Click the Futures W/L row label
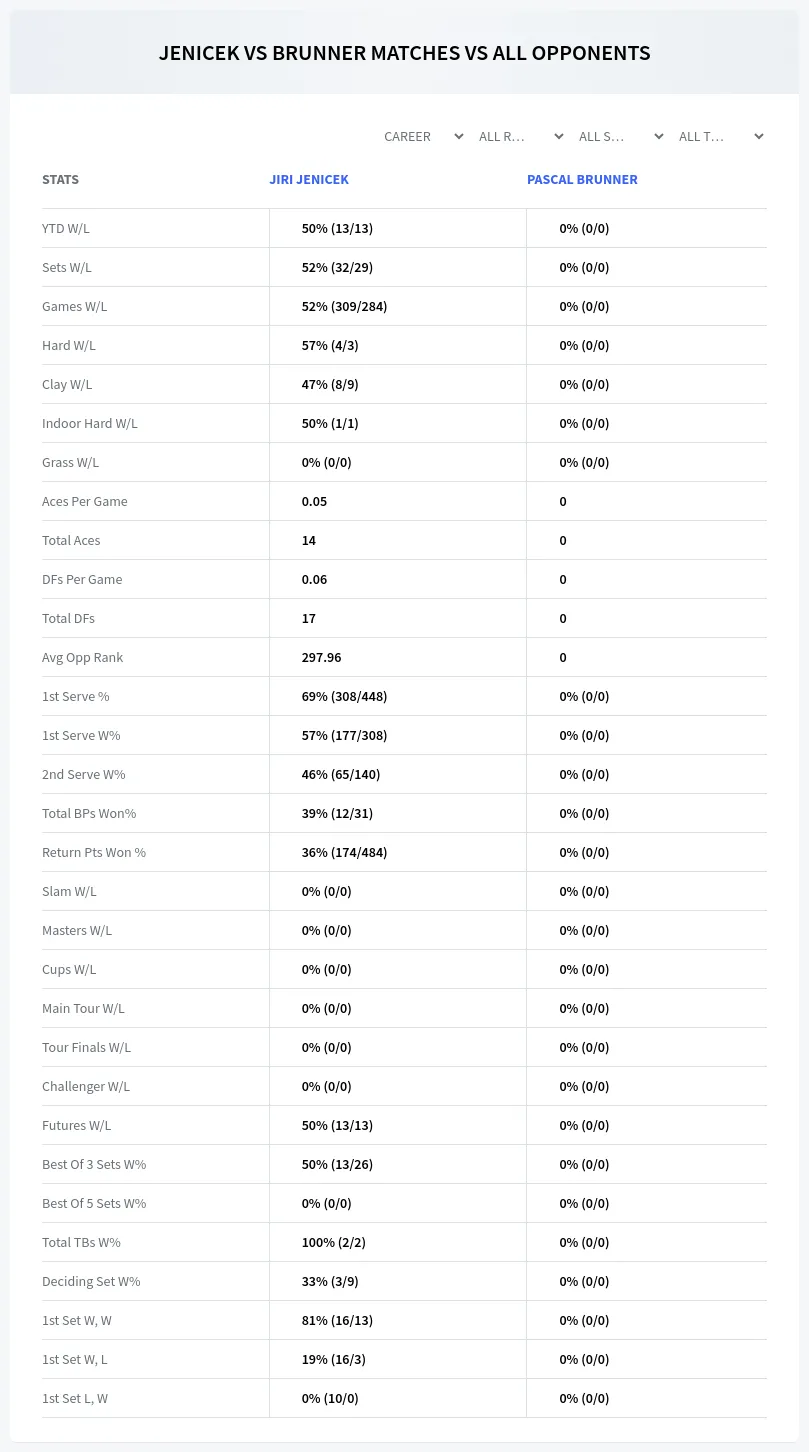Viewport: 809px width, 1452px height. coord(77,1125)
